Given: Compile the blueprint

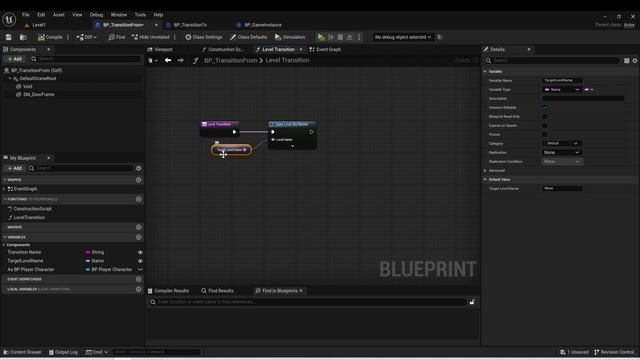Looking at the screenshot, I should 50,37.
